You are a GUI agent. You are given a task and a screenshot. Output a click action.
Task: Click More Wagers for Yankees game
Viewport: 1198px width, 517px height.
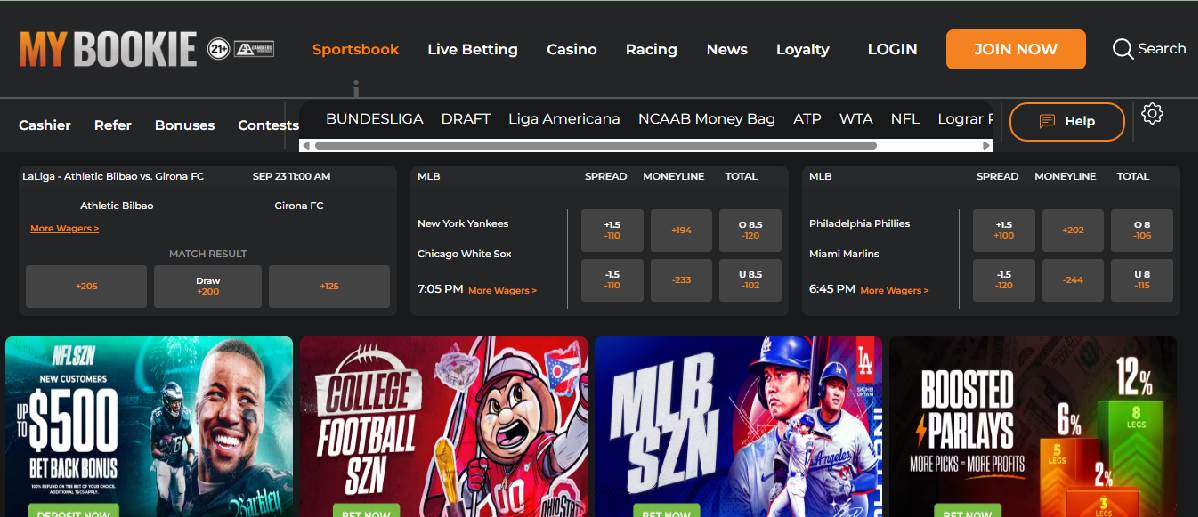[502, 291]
